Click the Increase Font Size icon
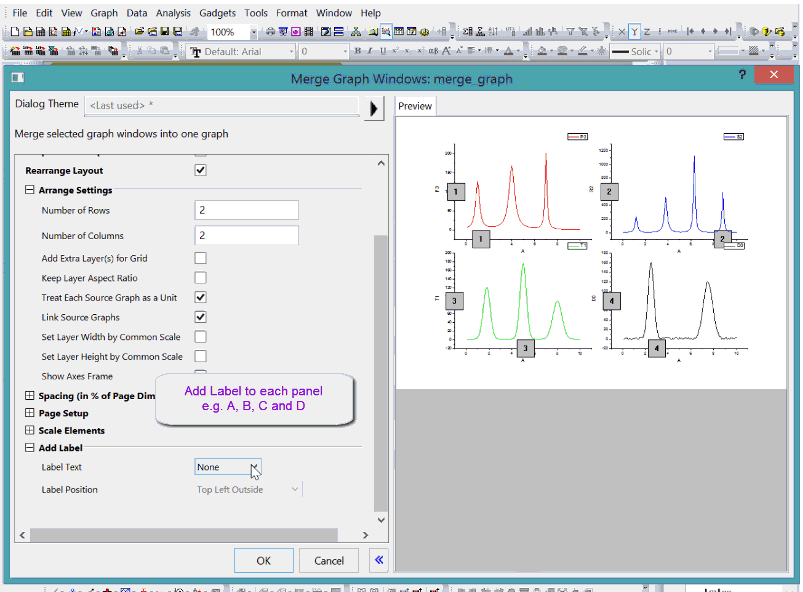The height and width of the screenshot is (592, 803). (x=446, y=51)
